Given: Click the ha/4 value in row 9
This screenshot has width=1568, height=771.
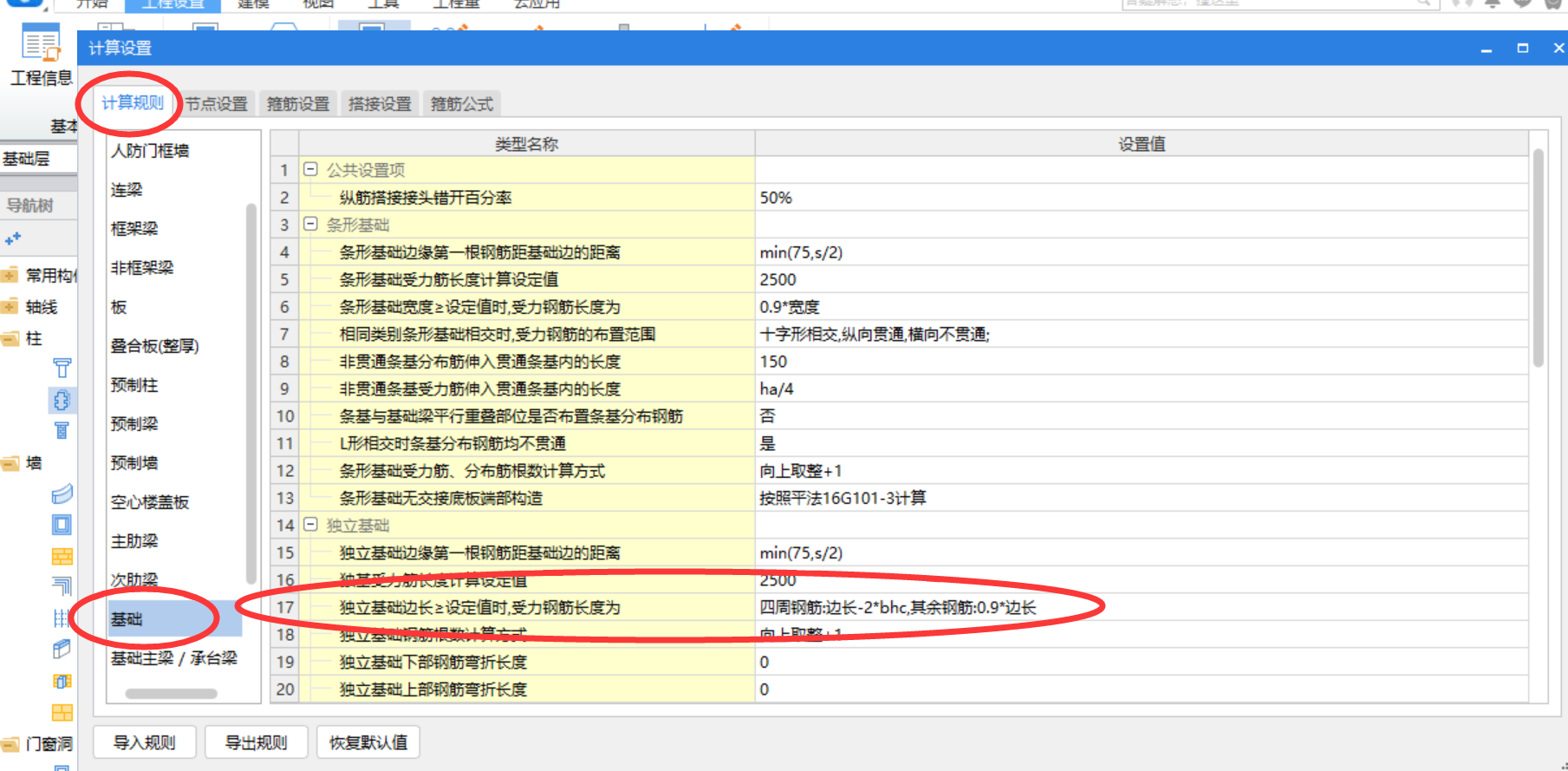Looking at the screenshot, I should [x=1142, y=389].
